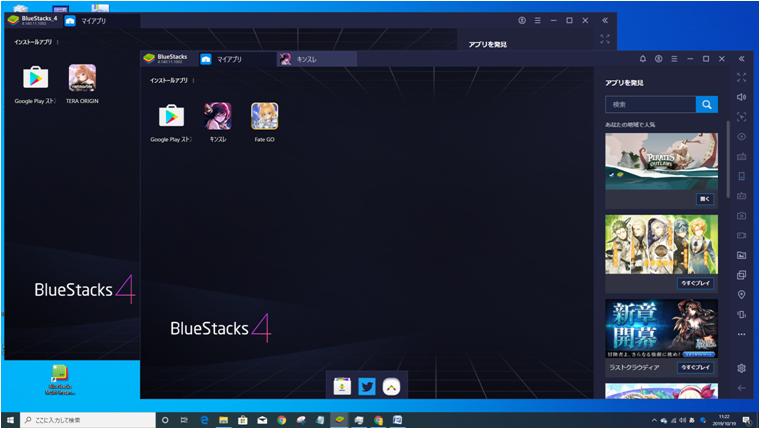The image size is (761, 430).
Task: Open the Windows Start menu
Action: 10,420
